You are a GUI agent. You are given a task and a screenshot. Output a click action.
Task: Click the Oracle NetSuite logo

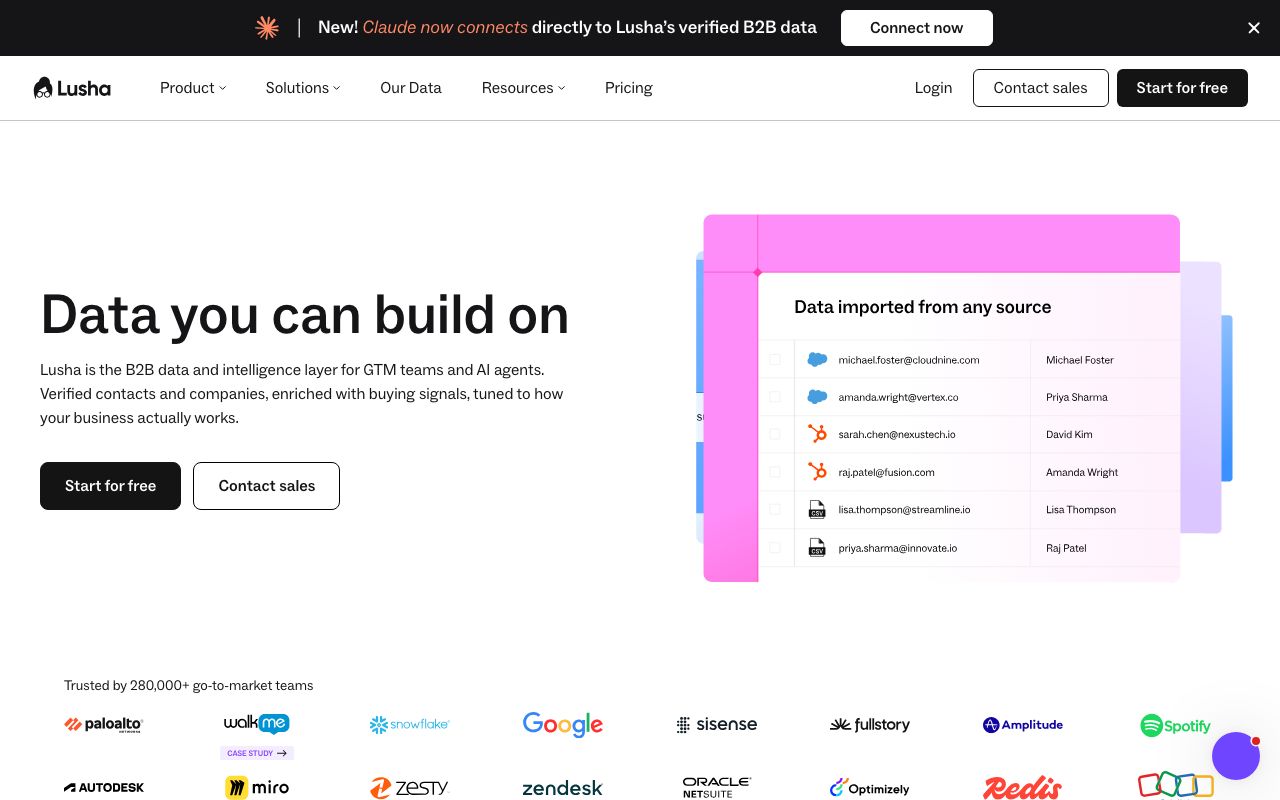pos(717,788)
